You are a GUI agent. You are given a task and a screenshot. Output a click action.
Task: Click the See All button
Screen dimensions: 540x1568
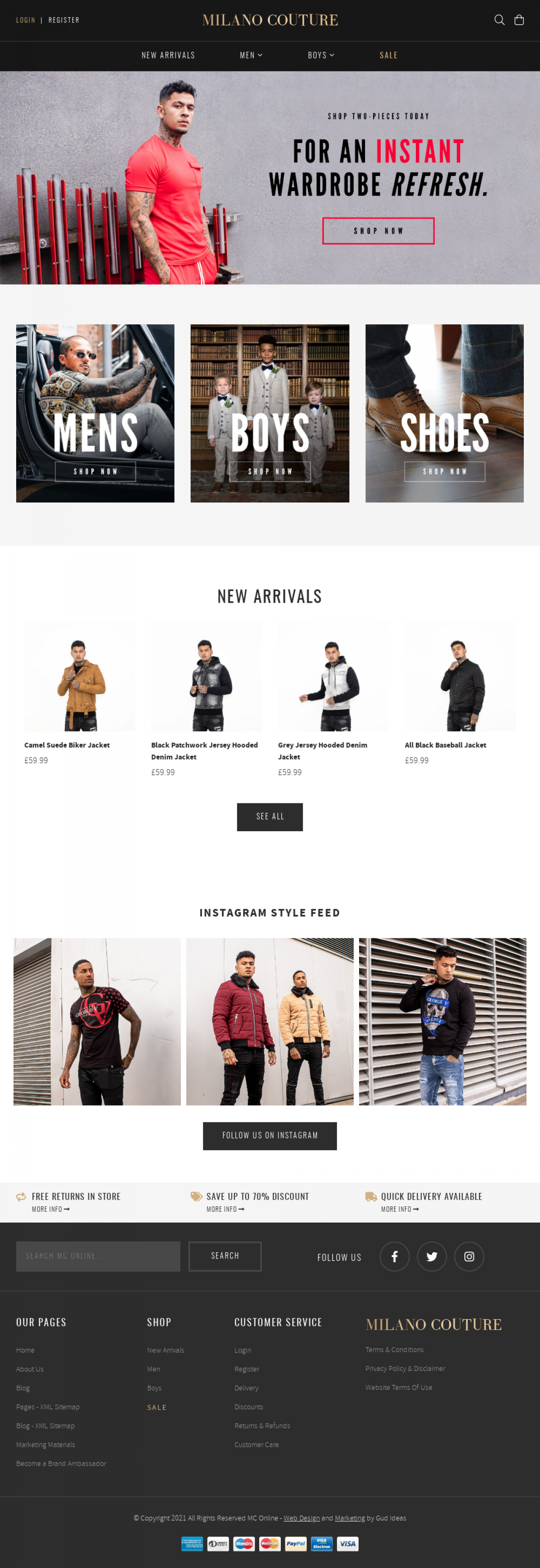click(270, 817)
